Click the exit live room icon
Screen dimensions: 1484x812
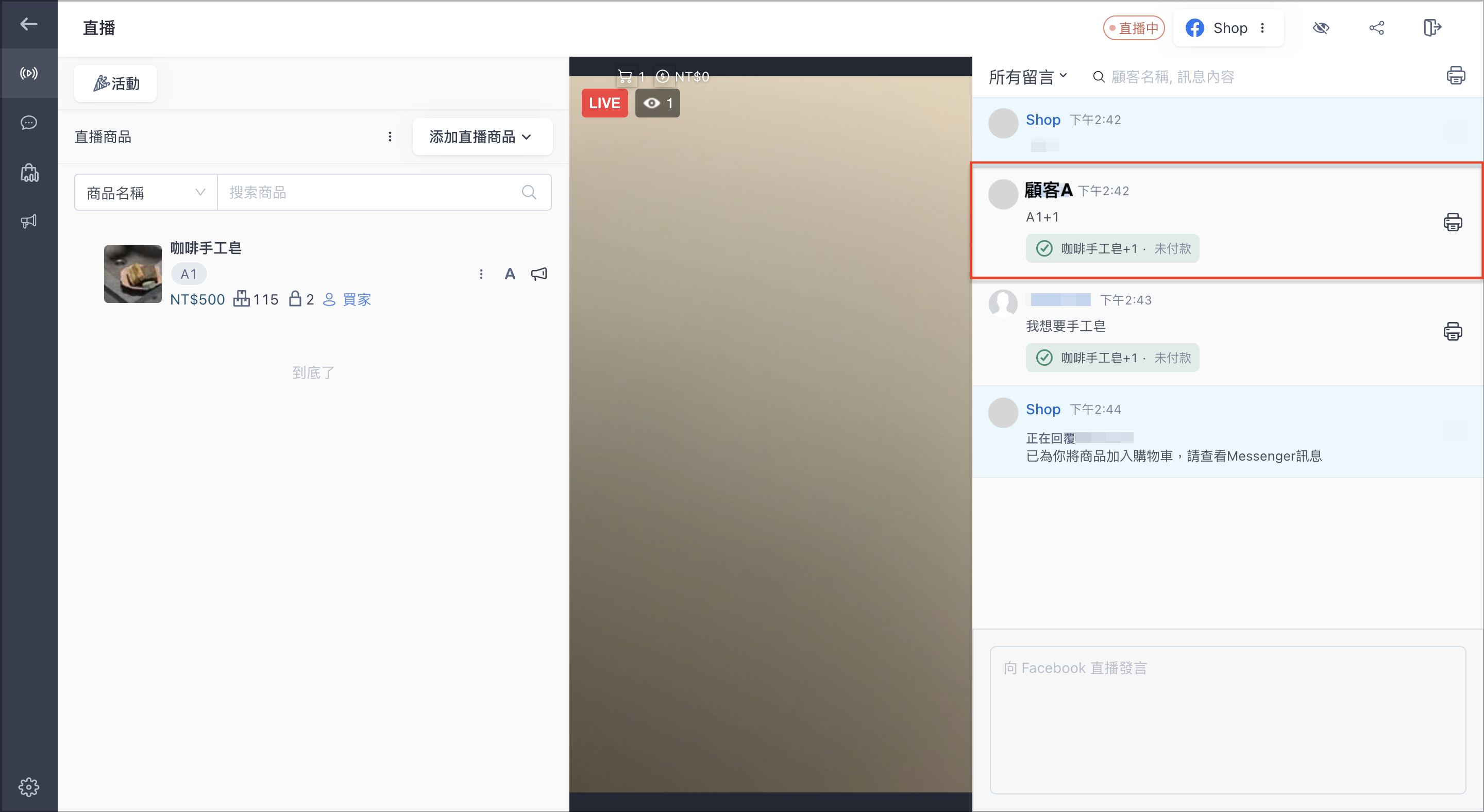click(x=1432, y=28)
